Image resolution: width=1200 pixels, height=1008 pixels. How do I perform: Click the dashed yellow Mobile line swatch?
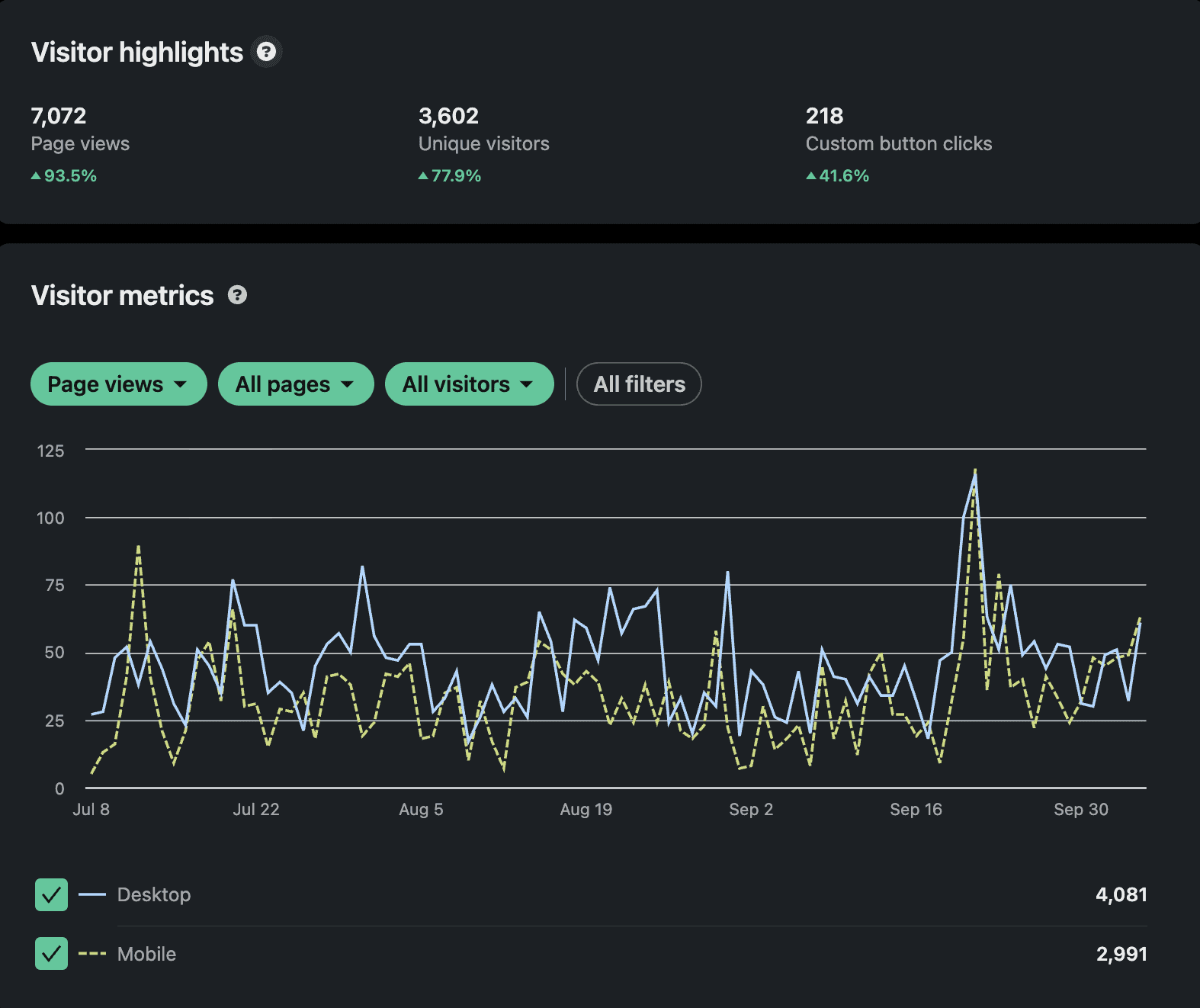92,954
